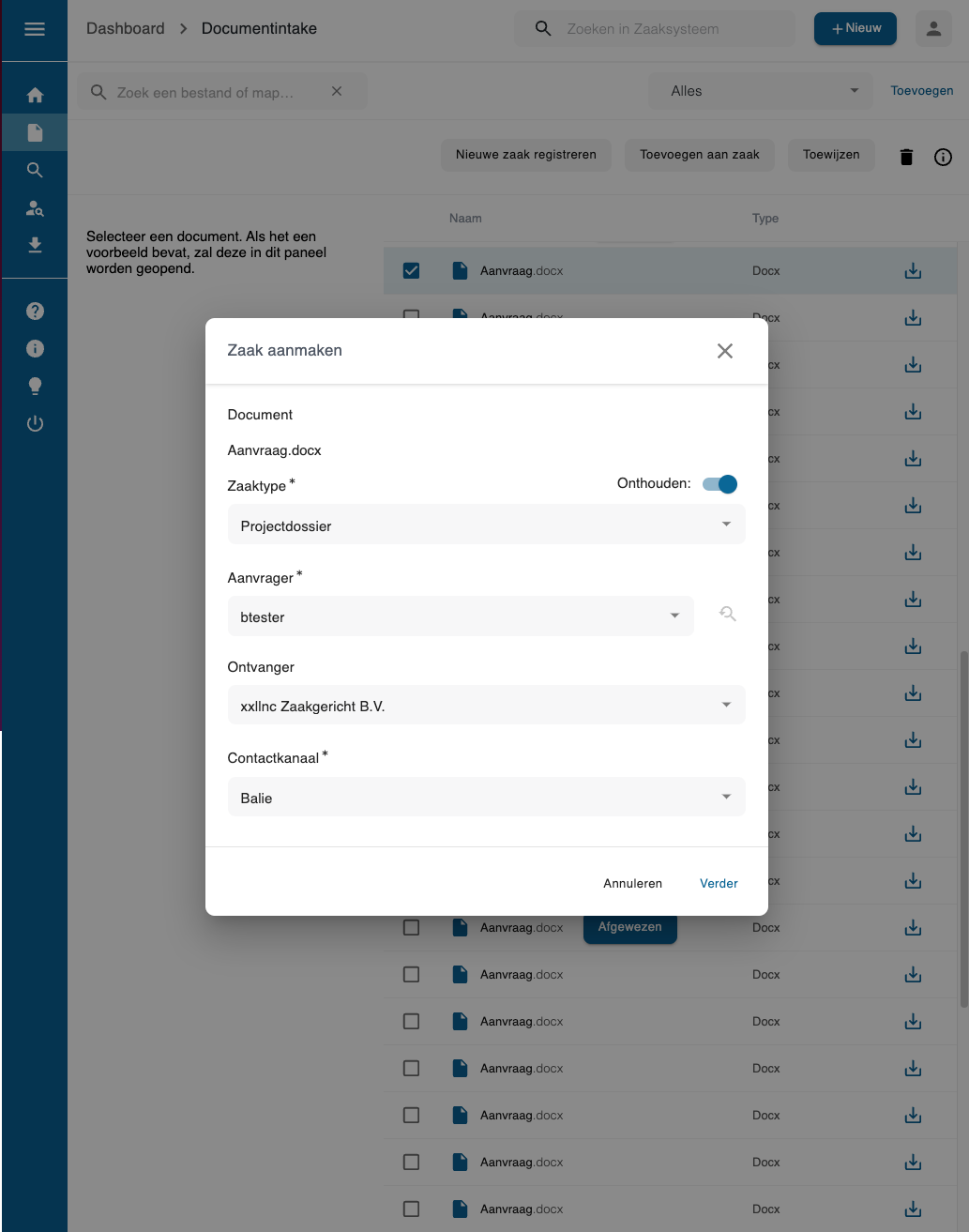Click the document list vertical scrollbar
969x1232 pixels.
pos(963,829)
